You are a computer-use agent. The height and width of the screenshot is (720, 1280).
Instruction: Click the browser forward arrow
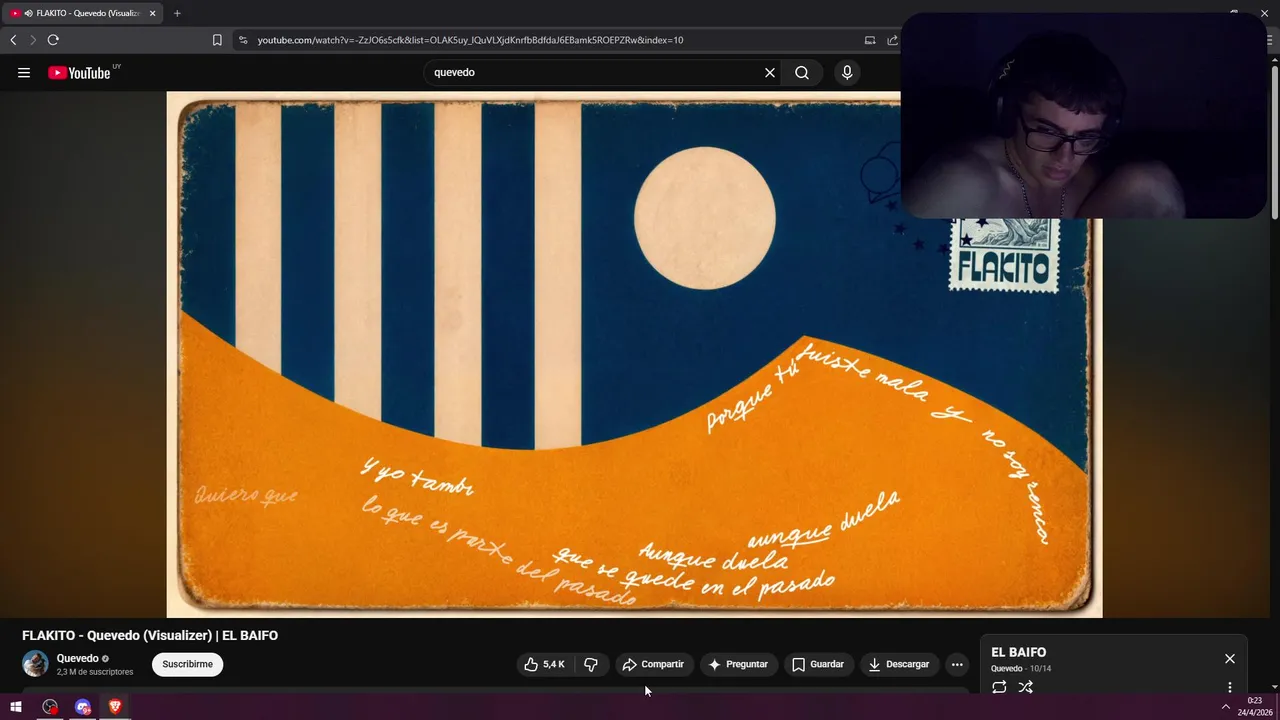(32, 40)
